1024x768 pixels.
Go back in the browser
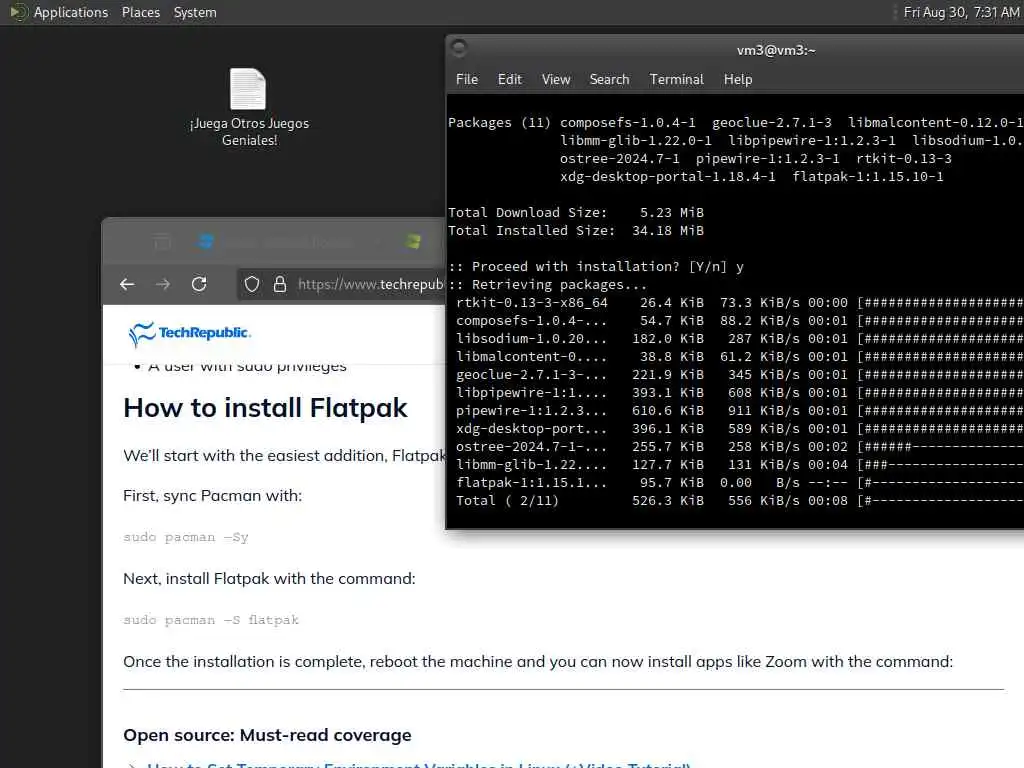click(x=127, y=284)
